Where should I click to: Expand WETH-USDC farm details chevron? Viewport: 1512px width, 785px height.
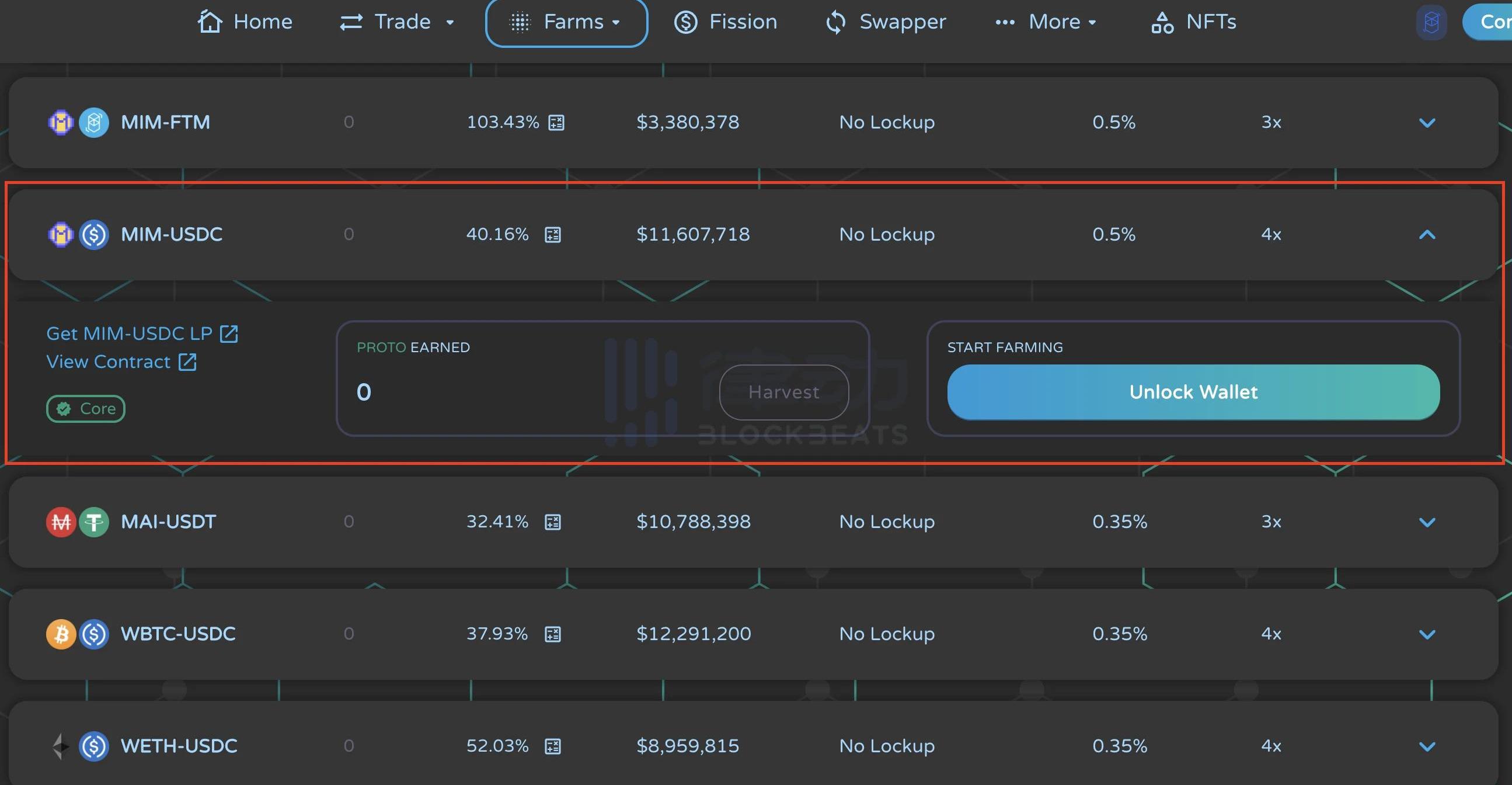(1427, 746)
